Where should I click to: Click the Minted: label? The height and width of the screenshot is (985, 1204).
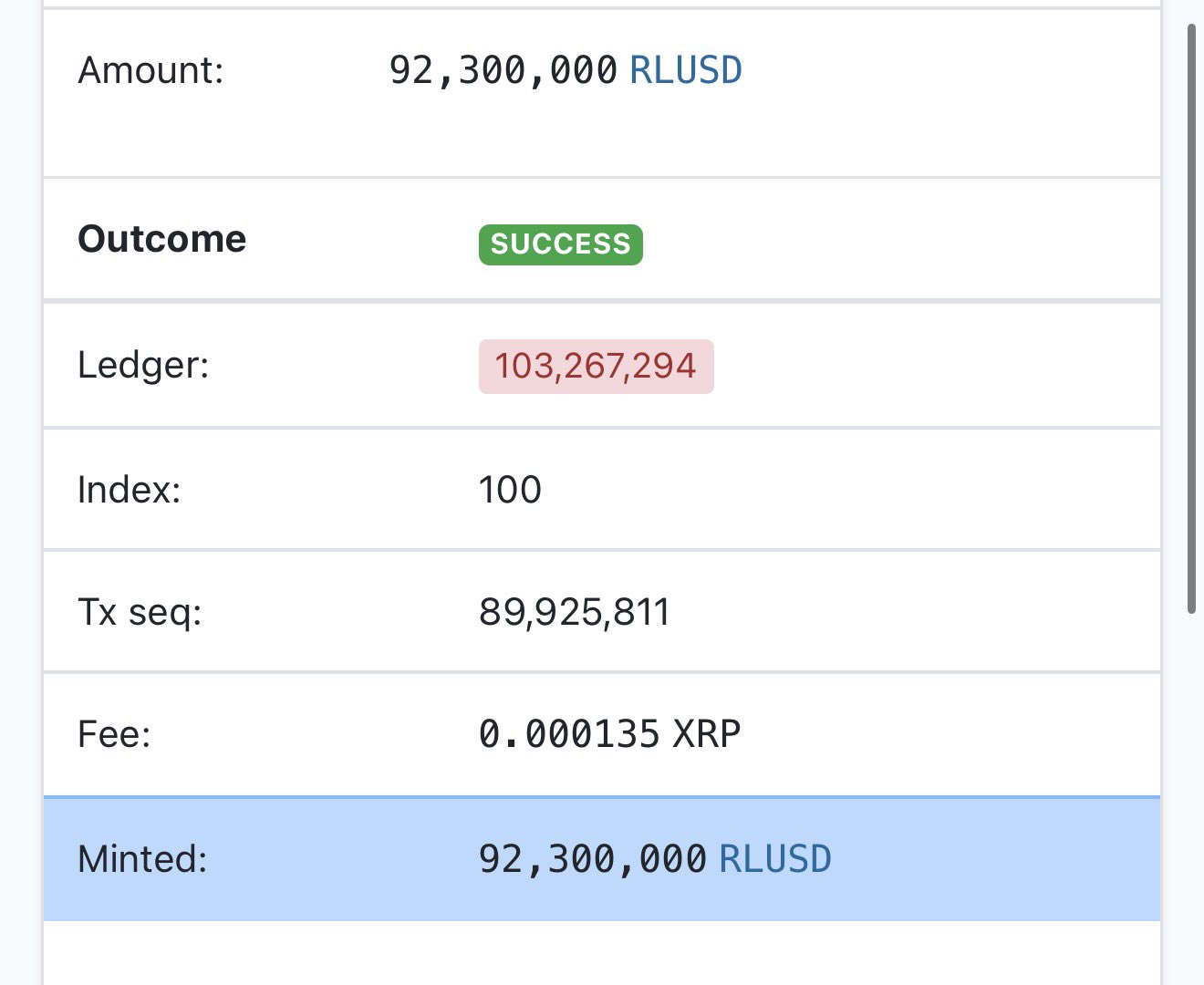tap(142, 859)
